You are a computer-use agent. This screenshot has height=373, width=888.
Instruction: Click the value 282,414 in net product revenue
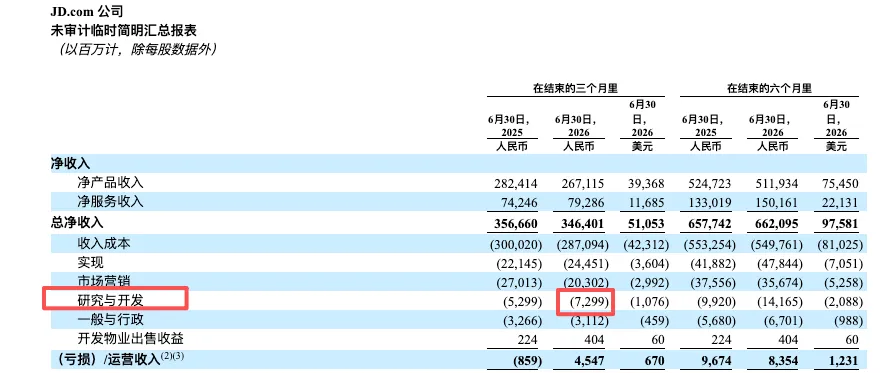[515, 185]
